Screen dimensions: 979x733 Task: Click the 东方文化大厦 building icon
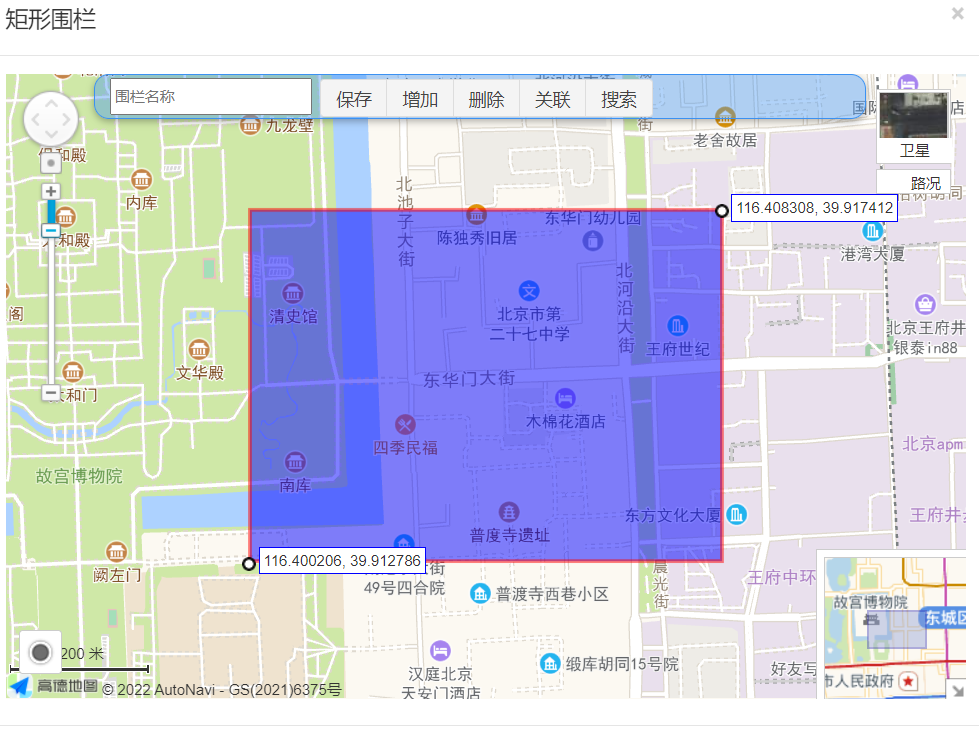point(737,514)
